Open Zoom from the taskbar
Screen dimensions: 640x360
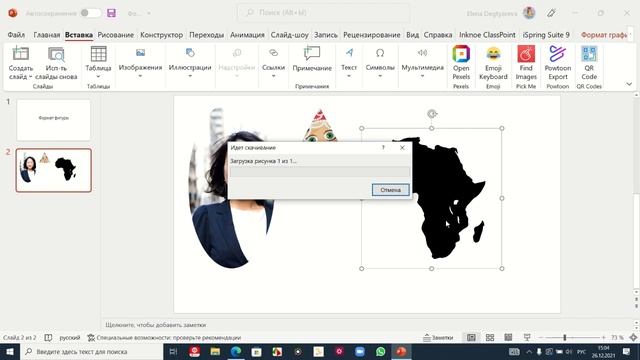click(x=360, y=351)
